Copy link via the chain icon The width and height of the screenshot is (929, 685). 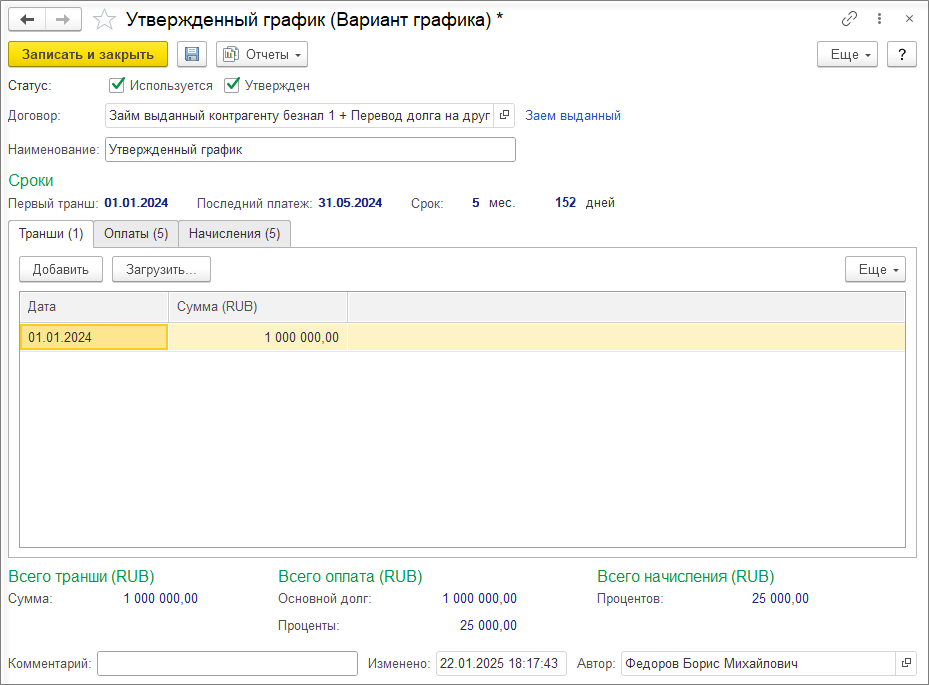(849, 19)
